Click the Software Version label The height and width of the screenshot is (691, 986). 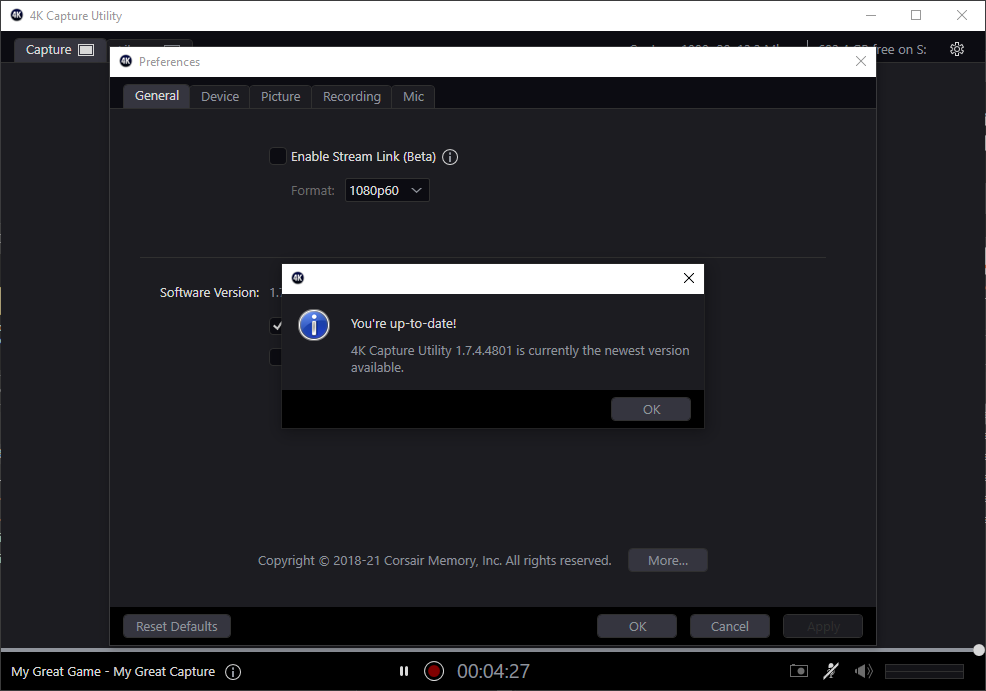pyautogui.click(x=209, y=292)
